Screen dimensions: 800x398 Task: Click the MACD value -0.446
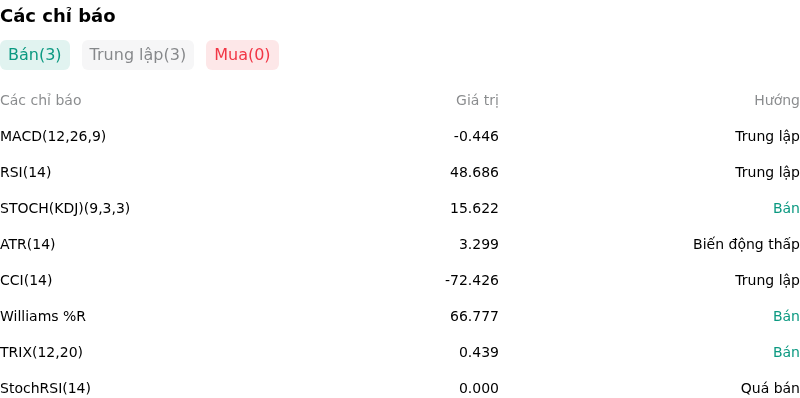(476, 136)
